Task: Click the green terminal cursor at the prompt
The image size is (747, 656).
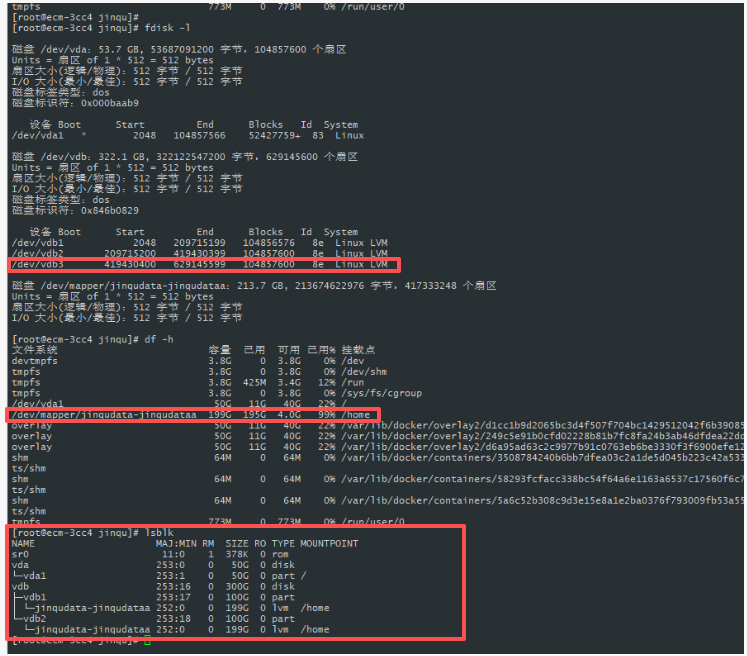Action: tap(147, 641)
